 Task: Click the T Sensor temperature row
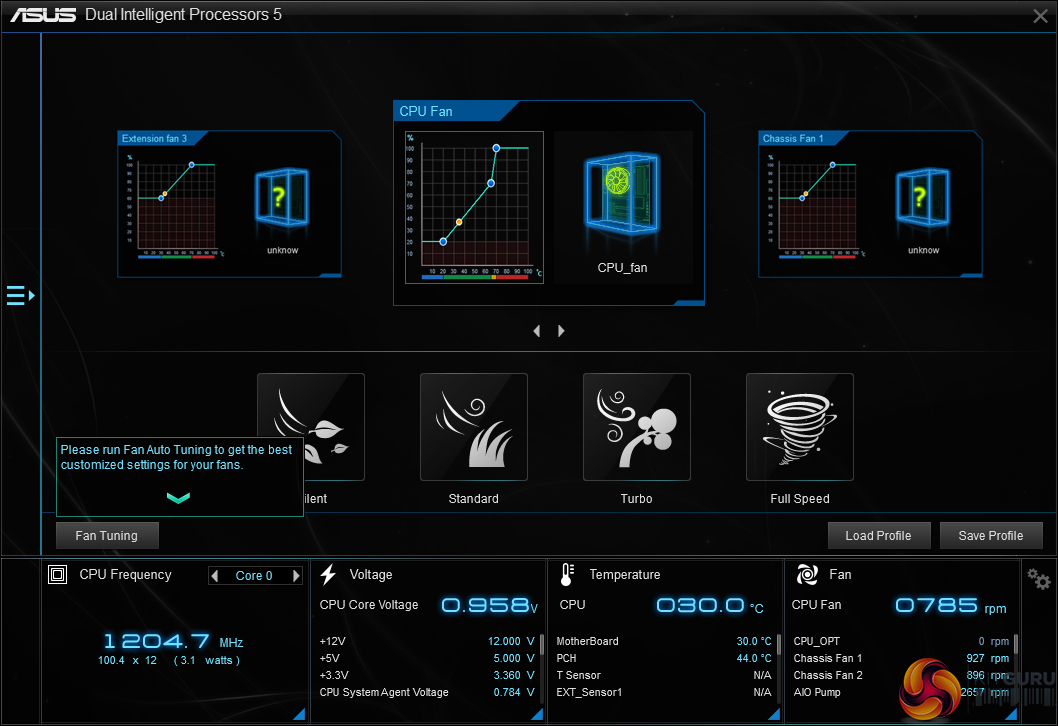coord(664,675)
